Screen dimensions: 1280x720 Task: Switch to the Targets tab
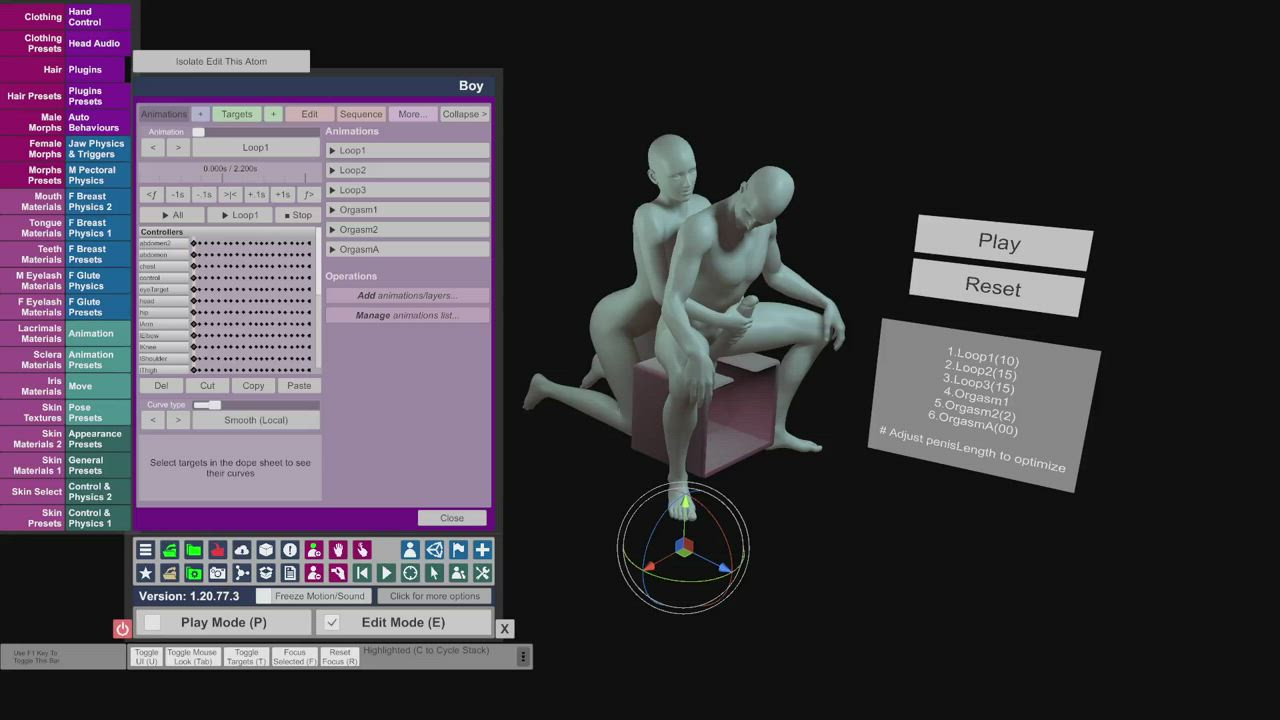tap(237, 114)
